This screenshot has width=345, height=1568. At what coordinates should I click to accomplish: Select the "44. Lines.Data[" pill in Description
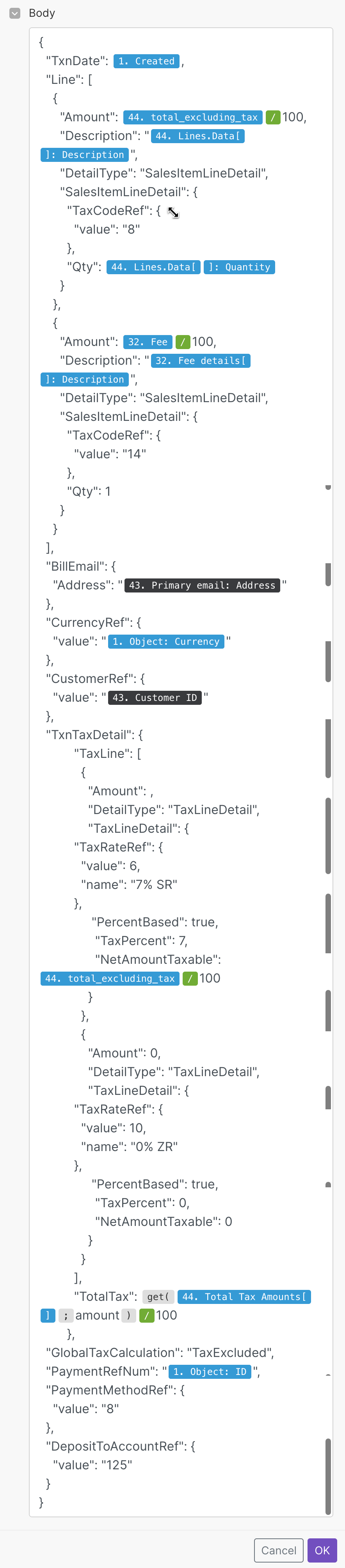tap(197, 137)
